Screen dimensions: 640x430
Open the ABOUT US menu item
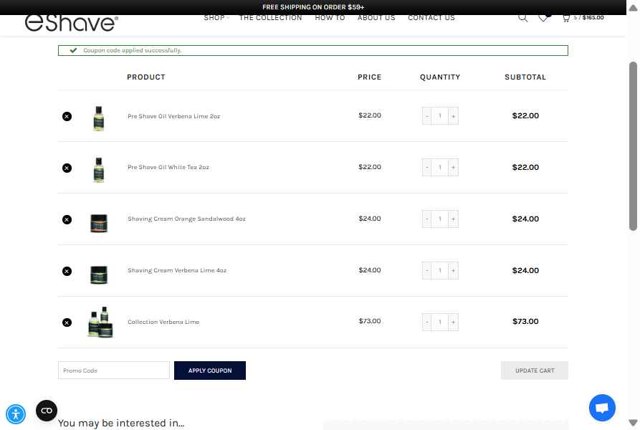click(376, 18)
